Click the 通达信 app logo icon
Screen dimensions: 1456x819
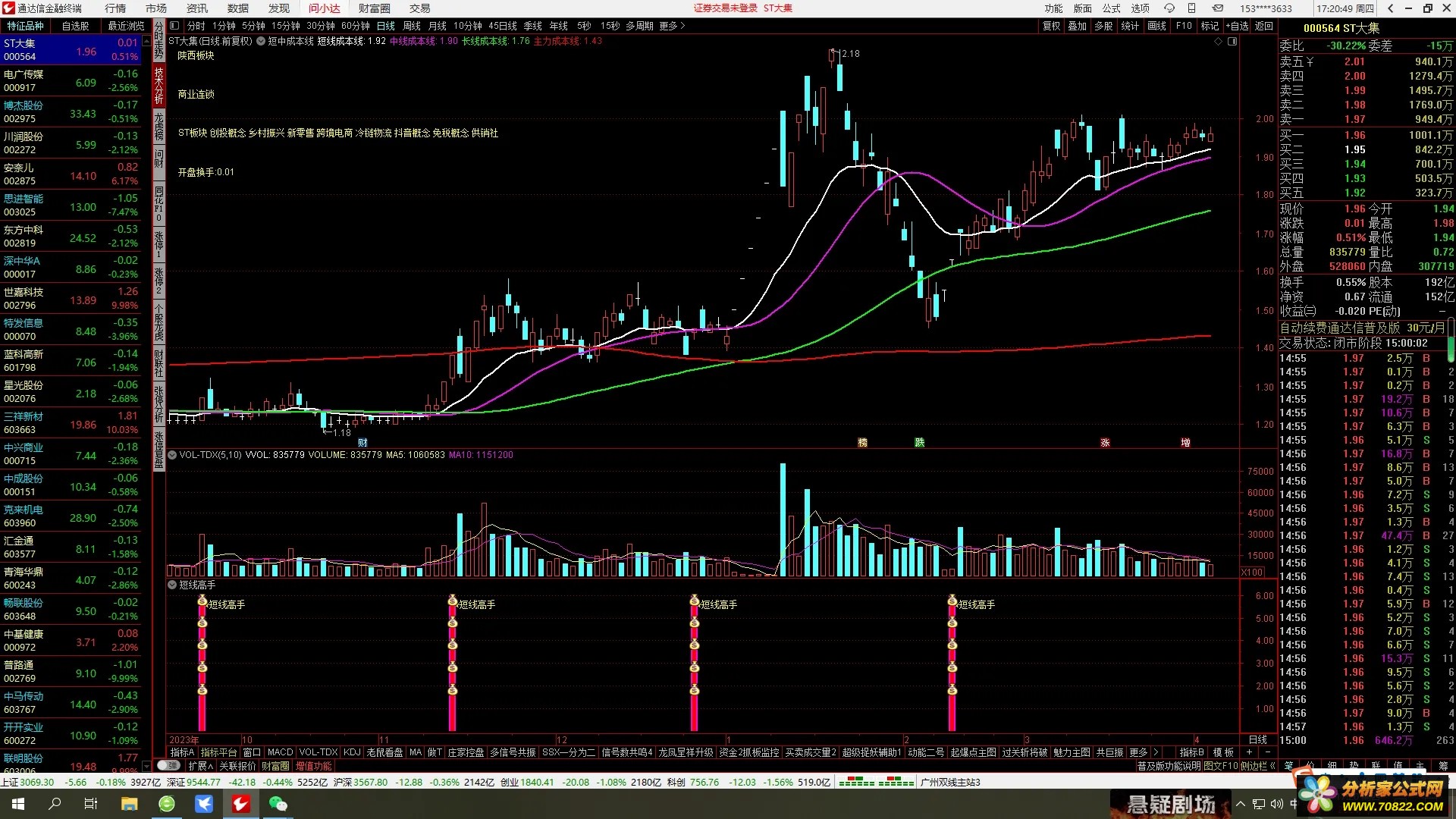[8, 8]
